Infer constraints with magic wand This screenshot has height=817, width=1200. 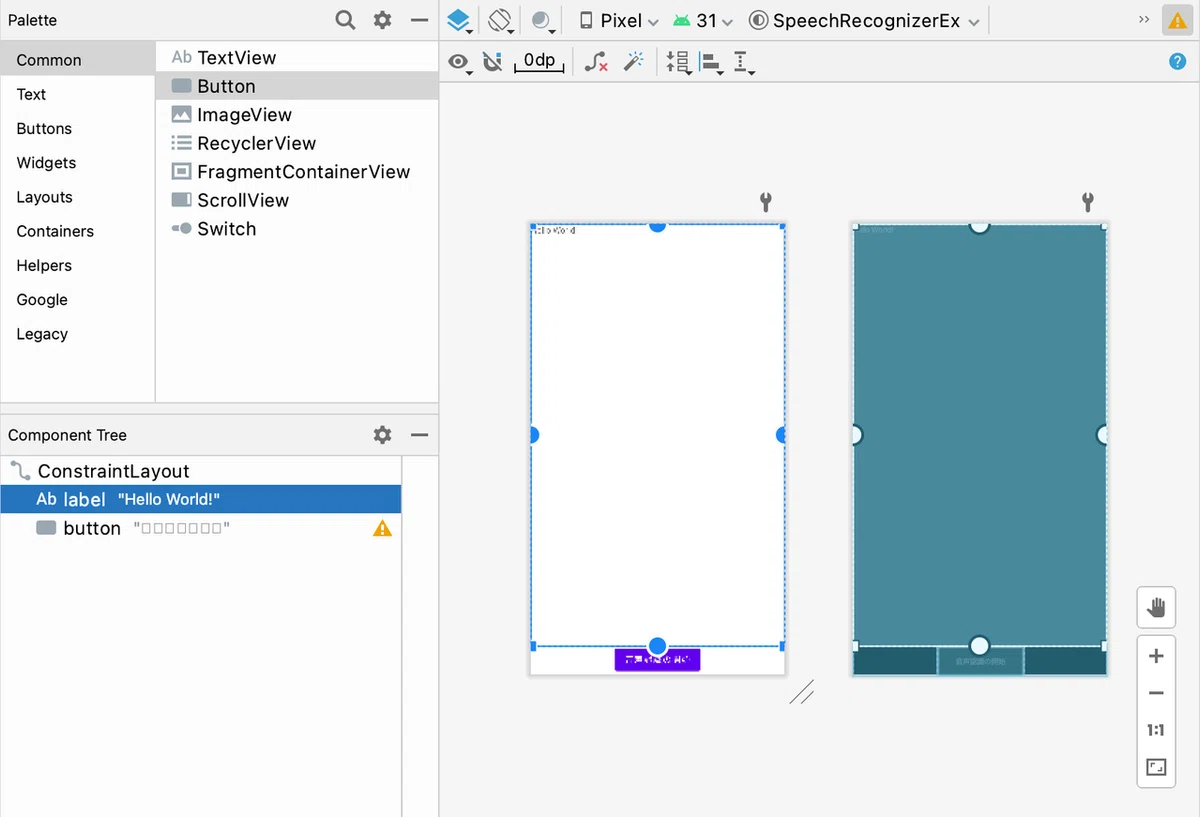(633, 62)
